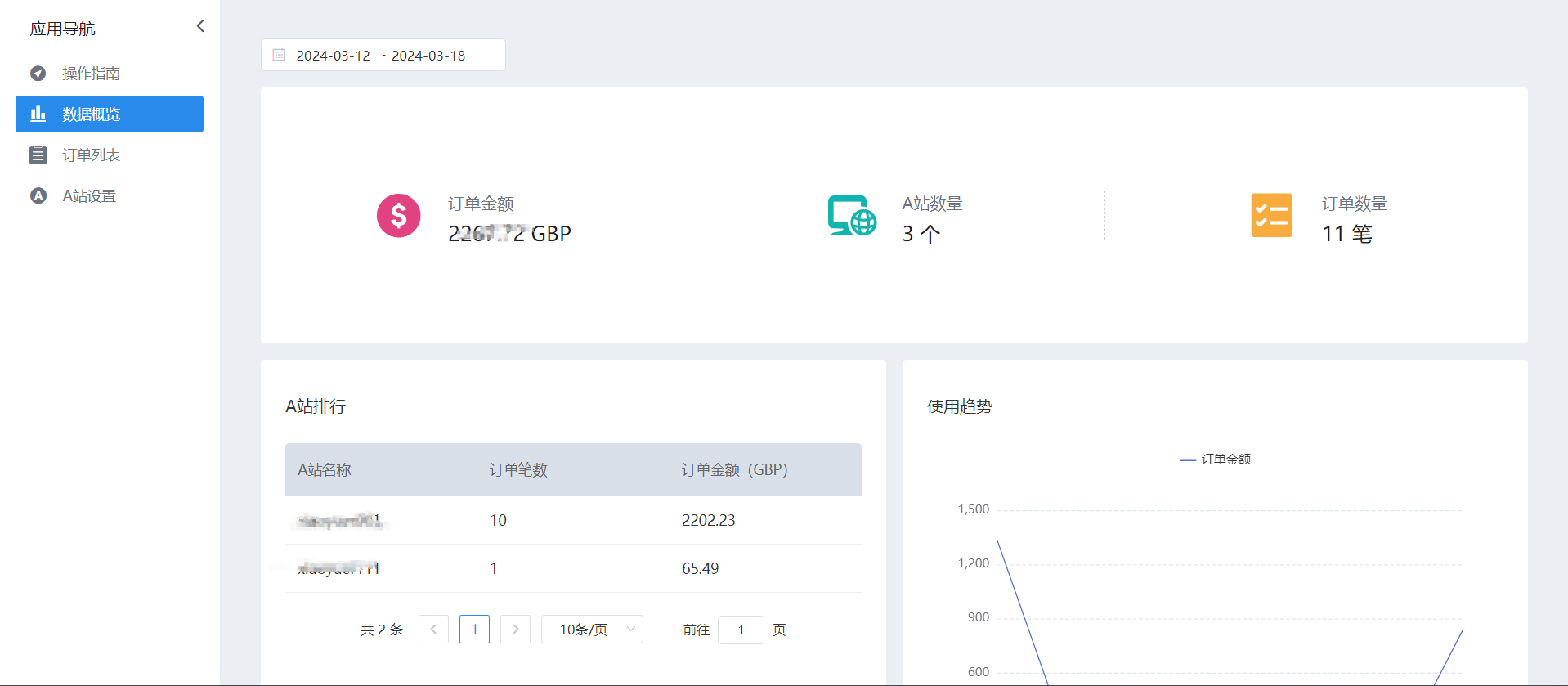1568x686 pixels.
Task: Go to the next page of A站排行
Action: click(x=515, y=630)
